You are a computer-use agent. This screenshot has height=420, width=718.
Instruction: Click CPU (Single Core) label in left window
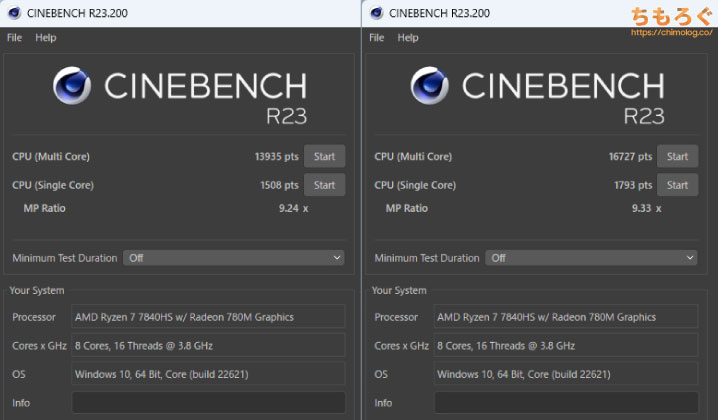(53, 185)
